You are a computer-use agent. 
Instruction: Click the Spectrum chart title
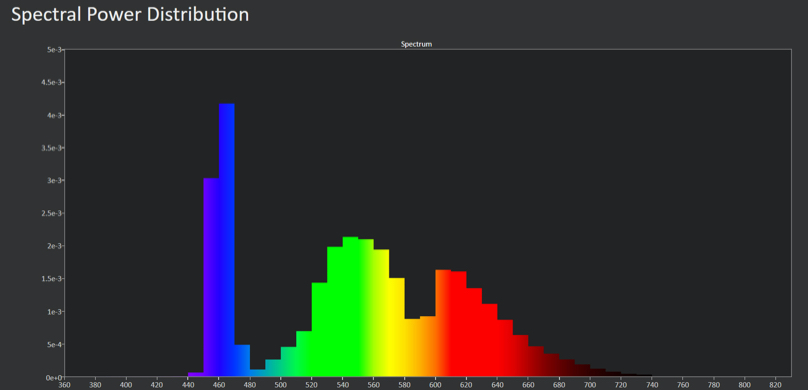(416, 44)
